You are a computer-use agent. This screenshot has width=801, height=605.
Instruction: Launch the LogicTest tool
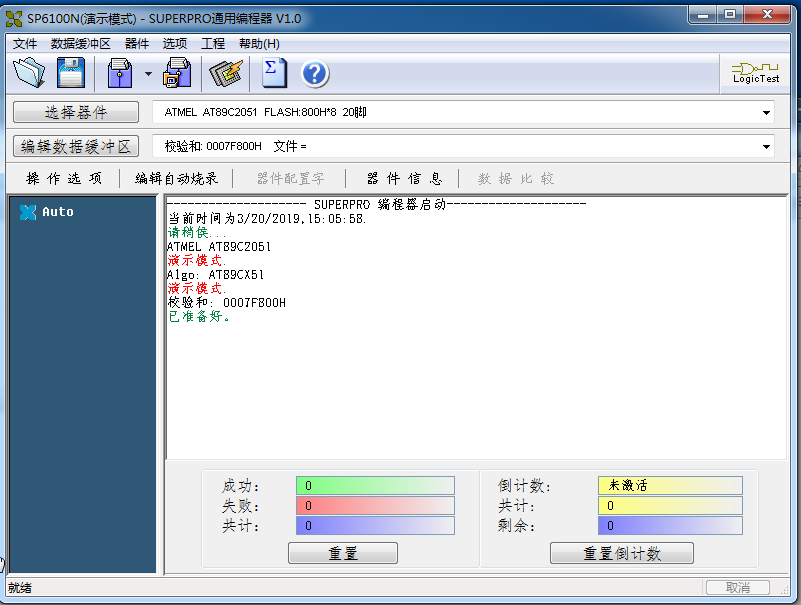click(756, 73)
